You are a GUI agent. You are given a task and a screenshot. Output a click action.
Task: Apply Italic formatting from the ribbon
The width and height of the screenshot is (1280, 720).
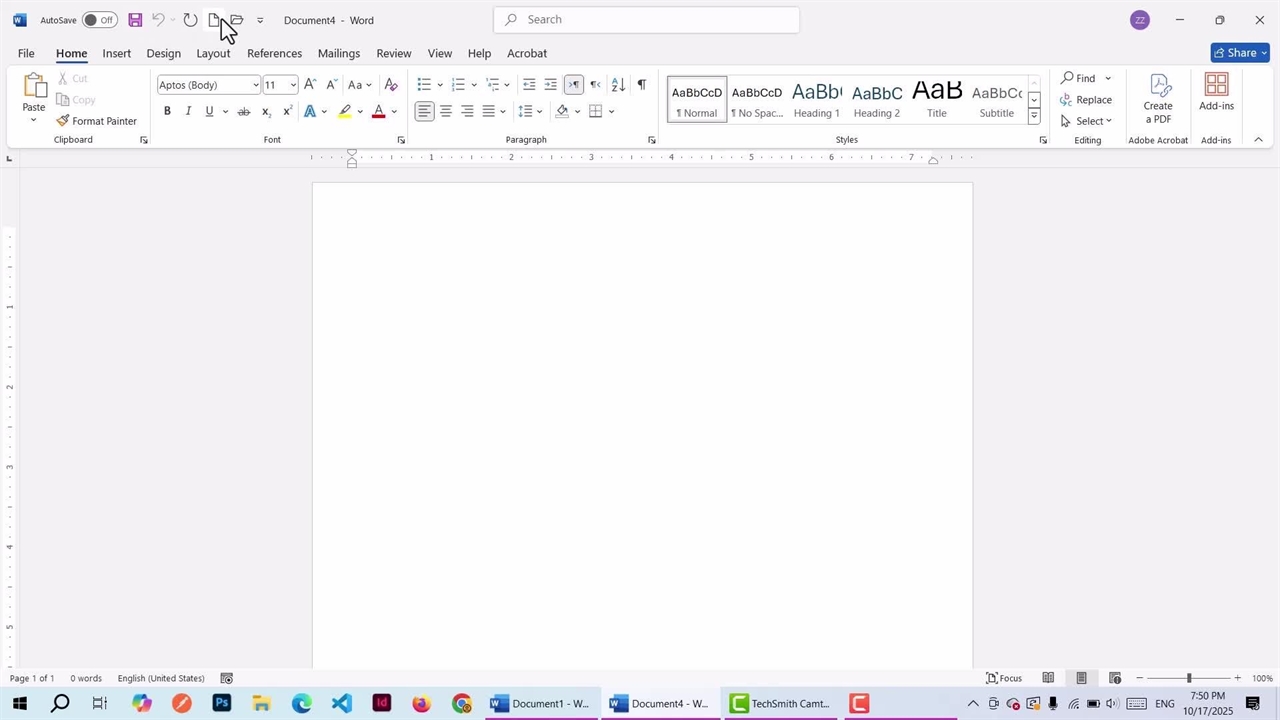[188, 111]
